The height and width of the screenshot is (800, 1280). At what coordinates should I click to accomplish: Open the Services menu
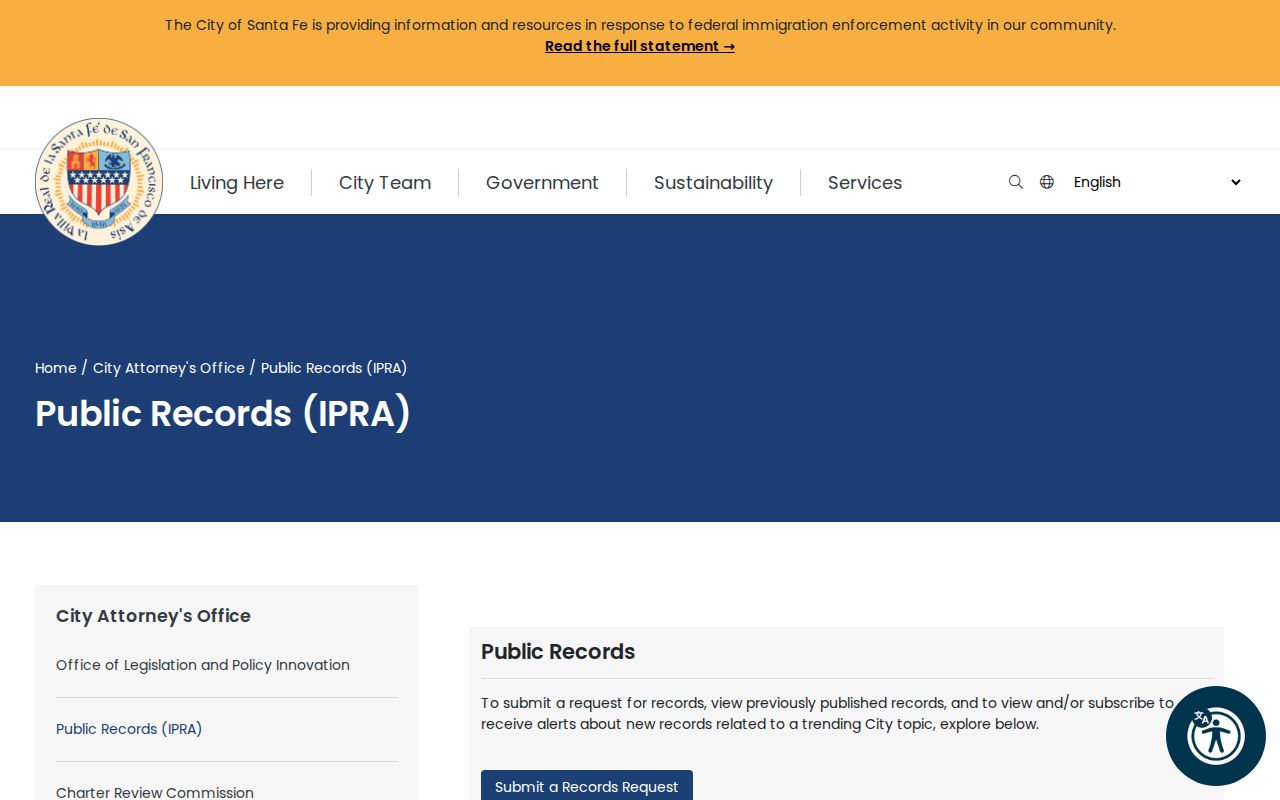(x=865, y=183)
